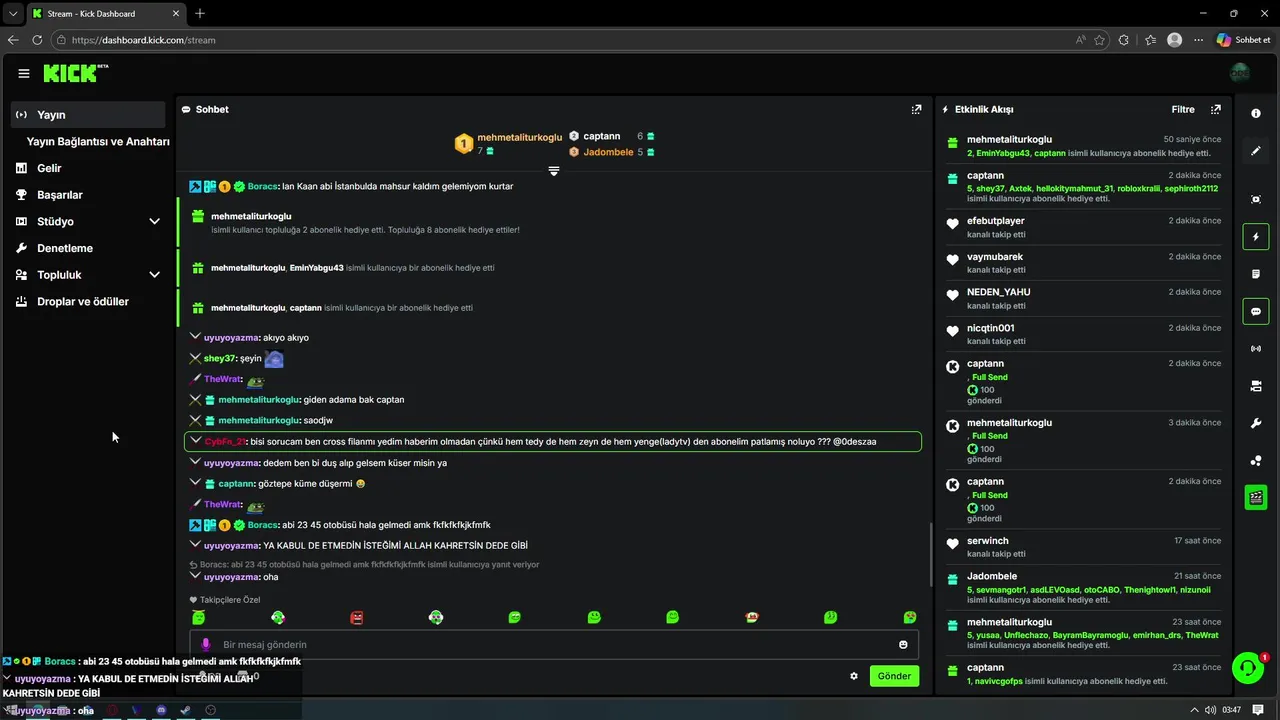Screen dimensions: 1280x720
Task: Toggle the lightning activity feed panel icon
Action: coord(1256,237)
